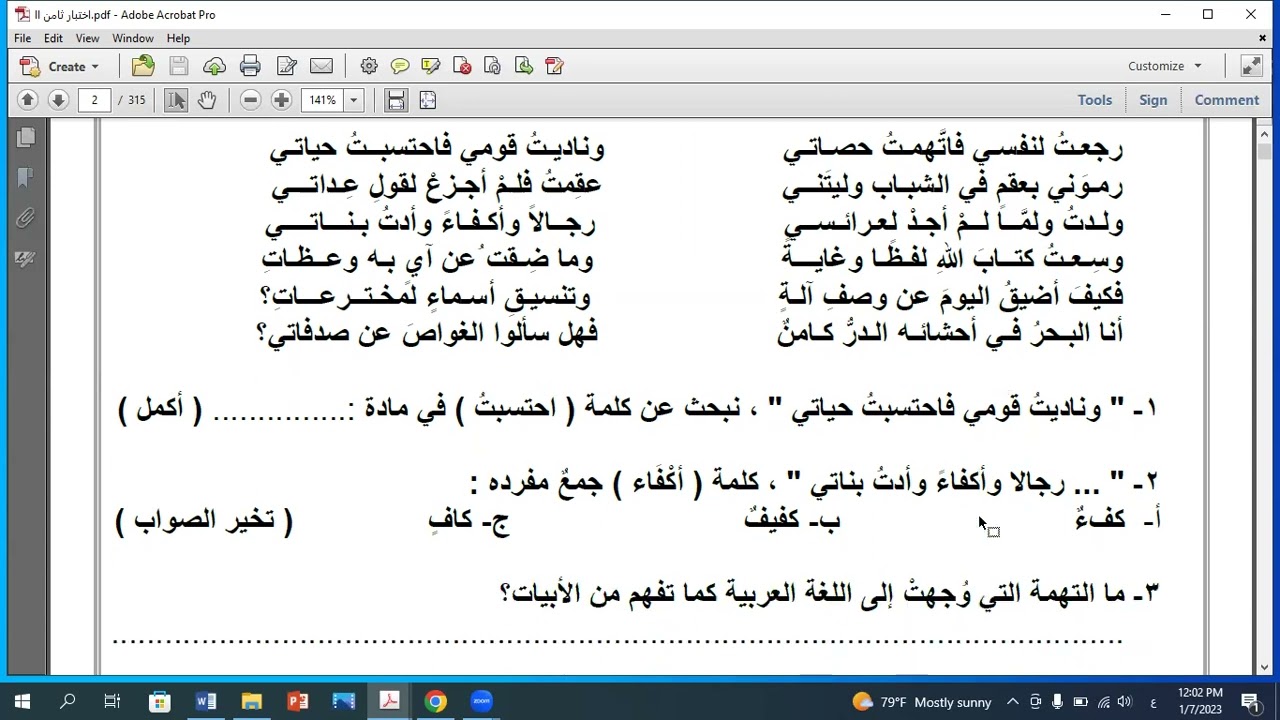
Task: Open the notification center icon
Action: pyautogui.click(x=1250, y=702)
